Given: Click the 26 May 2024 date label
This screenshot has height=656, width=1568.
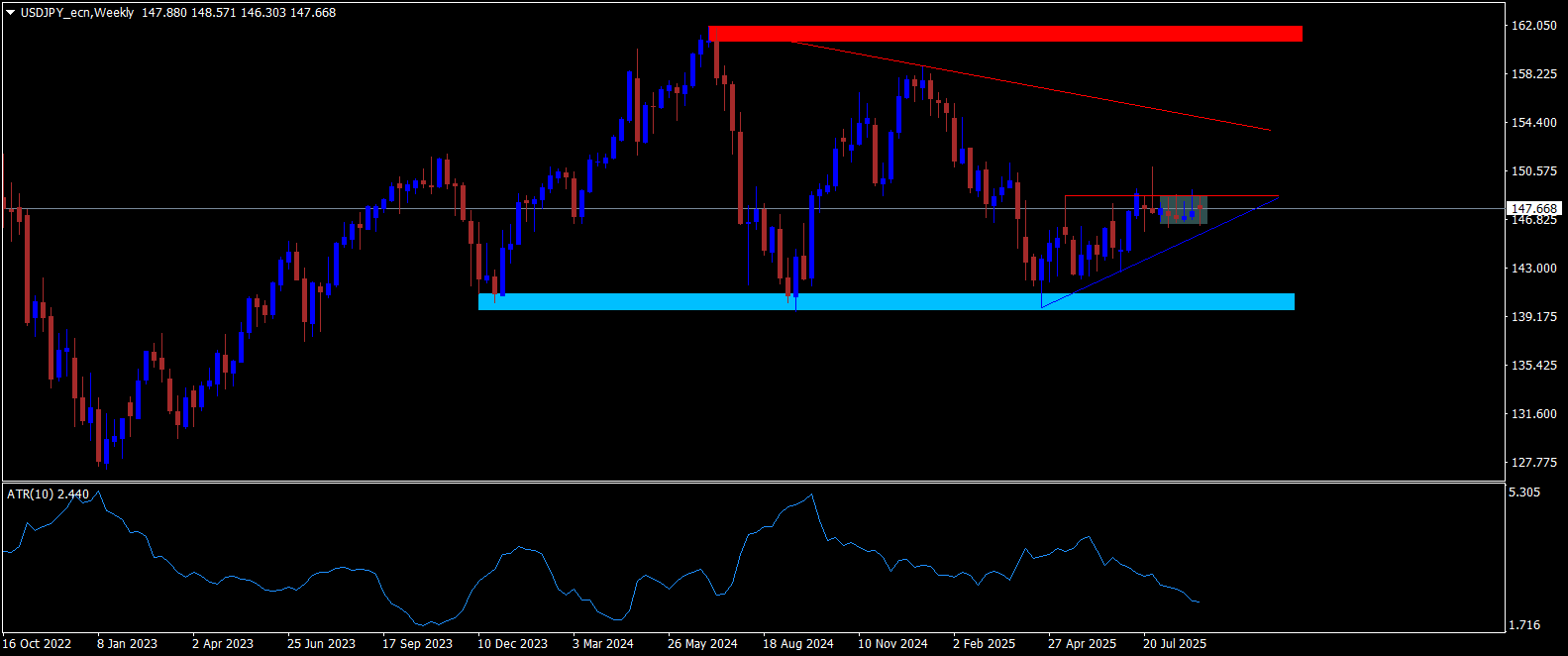Looking at the screenshot, I should coord(702,644).
